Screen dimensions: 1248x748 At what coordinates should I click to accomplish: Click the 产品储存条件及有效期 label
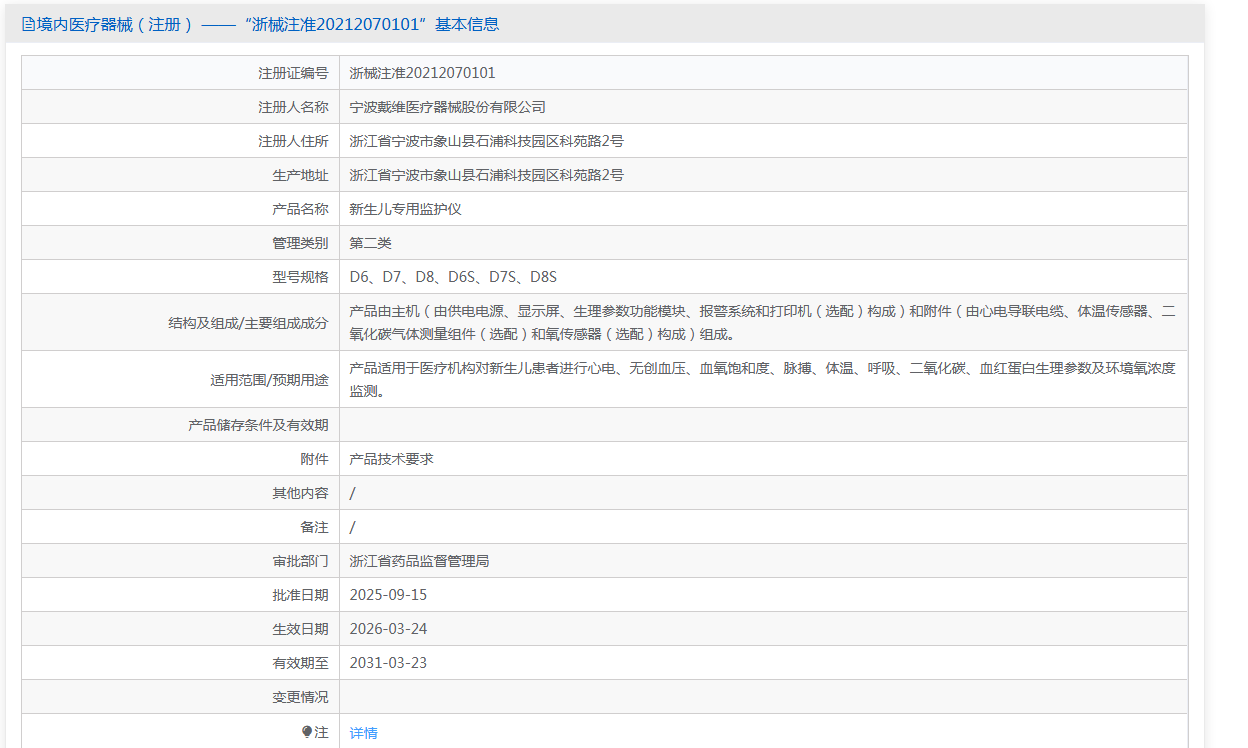coord(258,425)
